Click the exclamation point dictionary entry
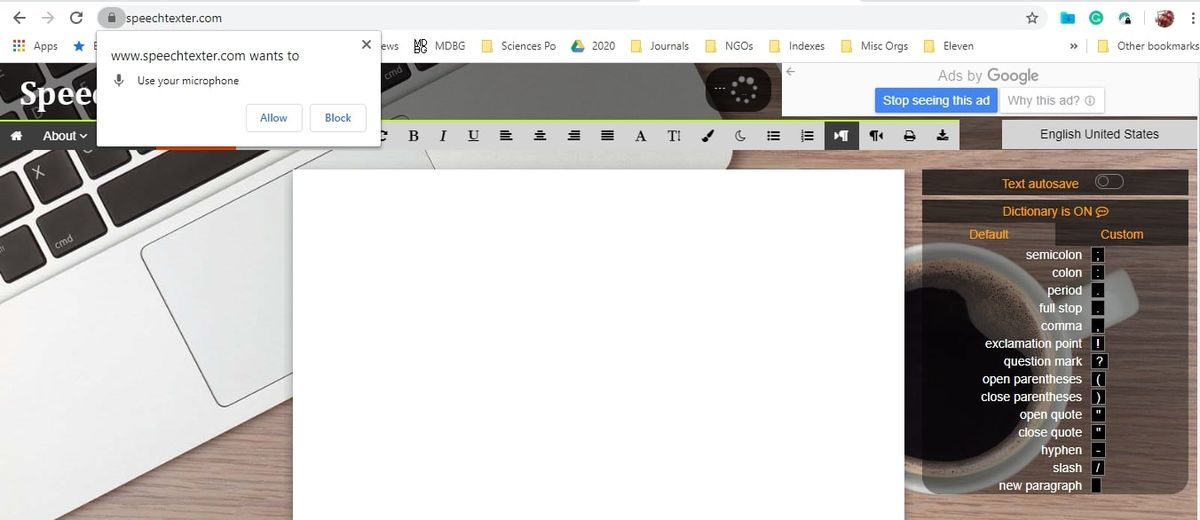Screen dimensions: 1200x520 [x=1044, y=343]
